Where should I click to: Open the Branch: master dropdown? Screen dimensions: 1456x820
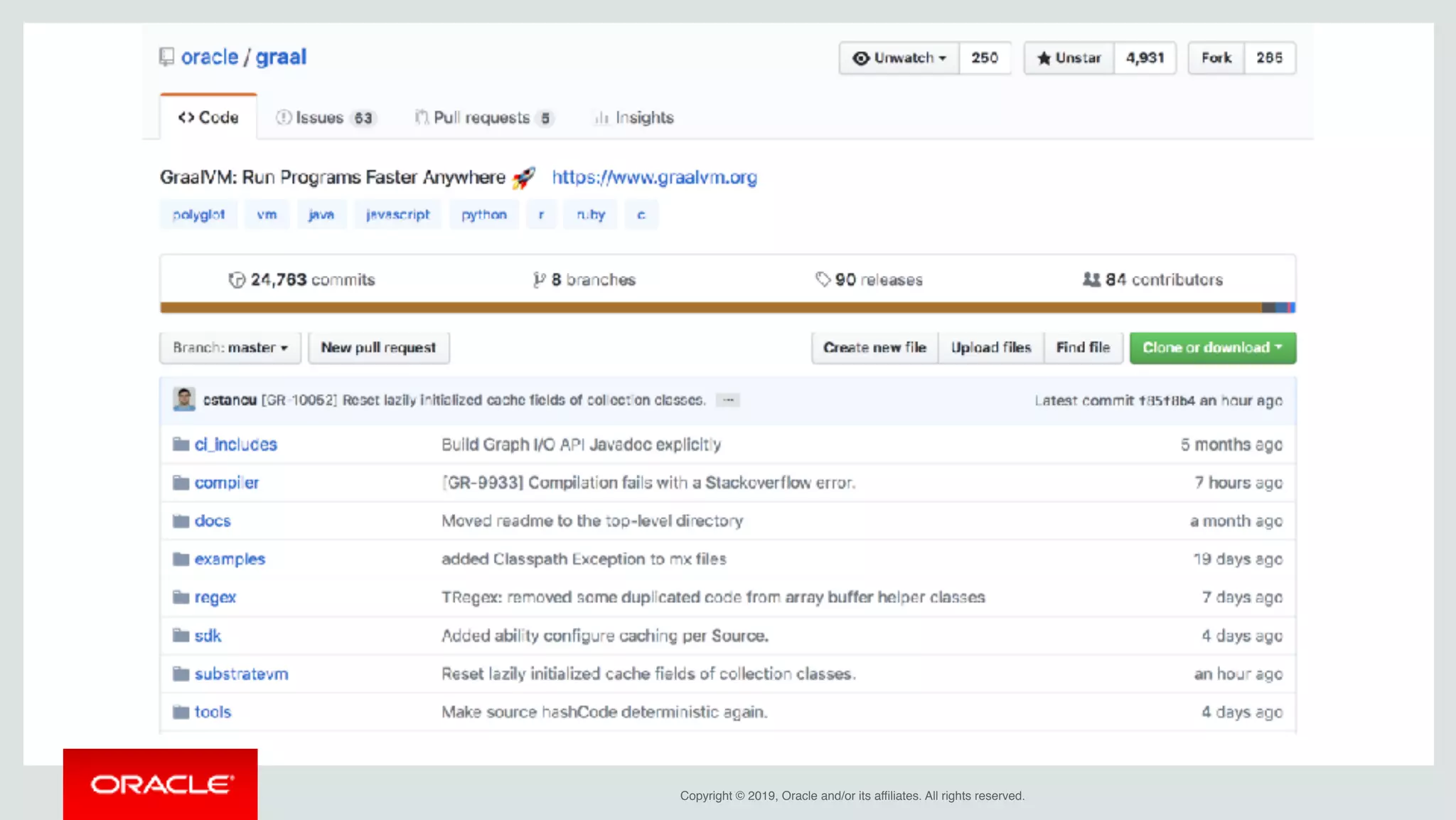tap(230, 348)
